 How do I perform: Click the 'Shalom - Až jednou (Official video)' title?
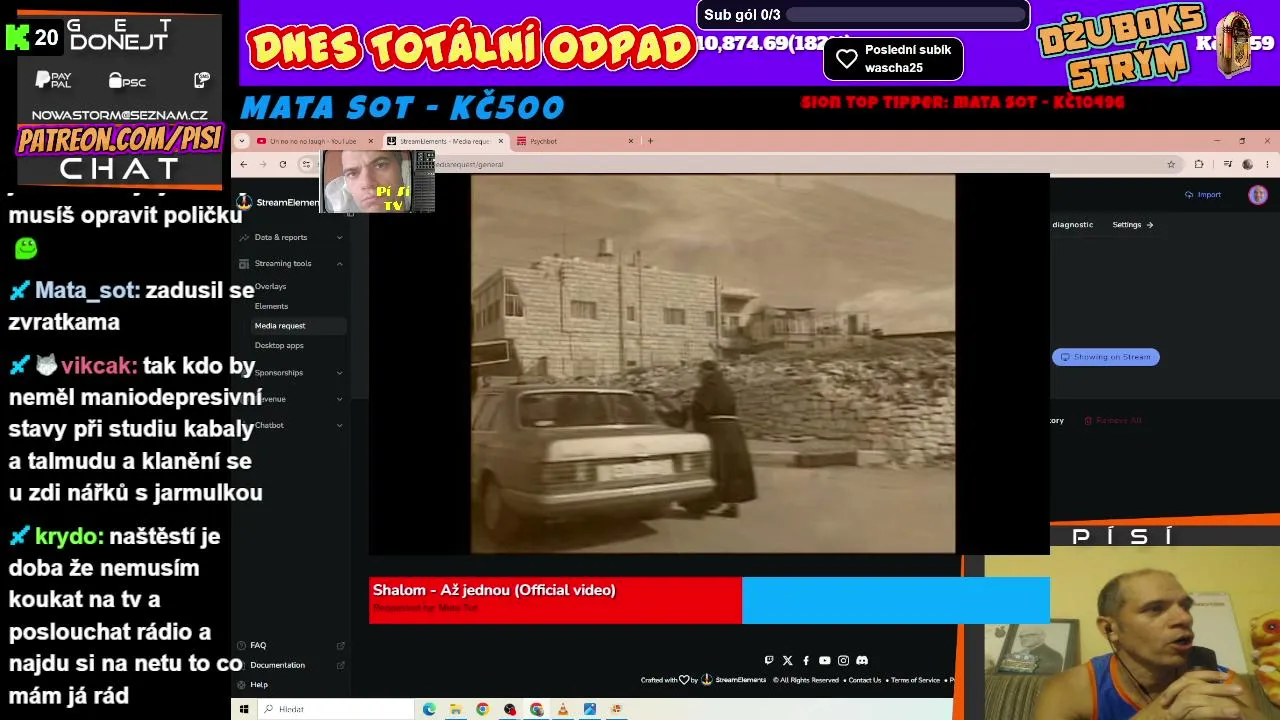494,590
